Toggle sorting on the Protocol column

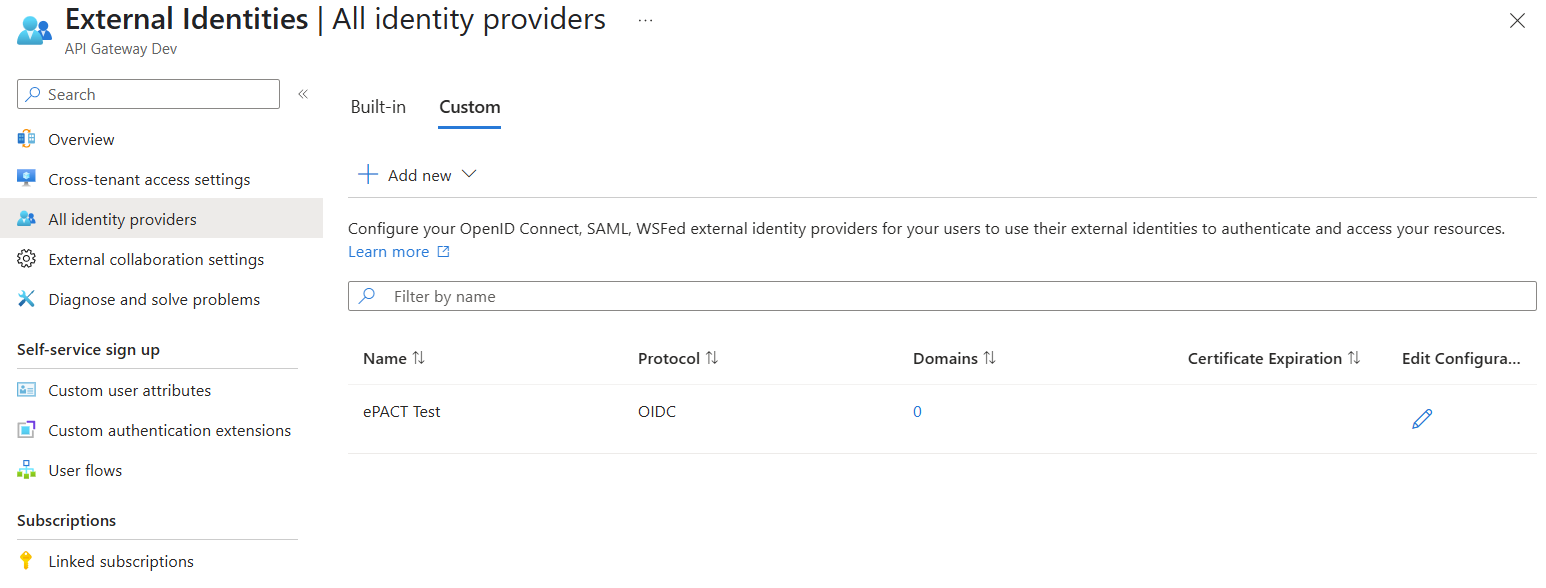(677, 357)
